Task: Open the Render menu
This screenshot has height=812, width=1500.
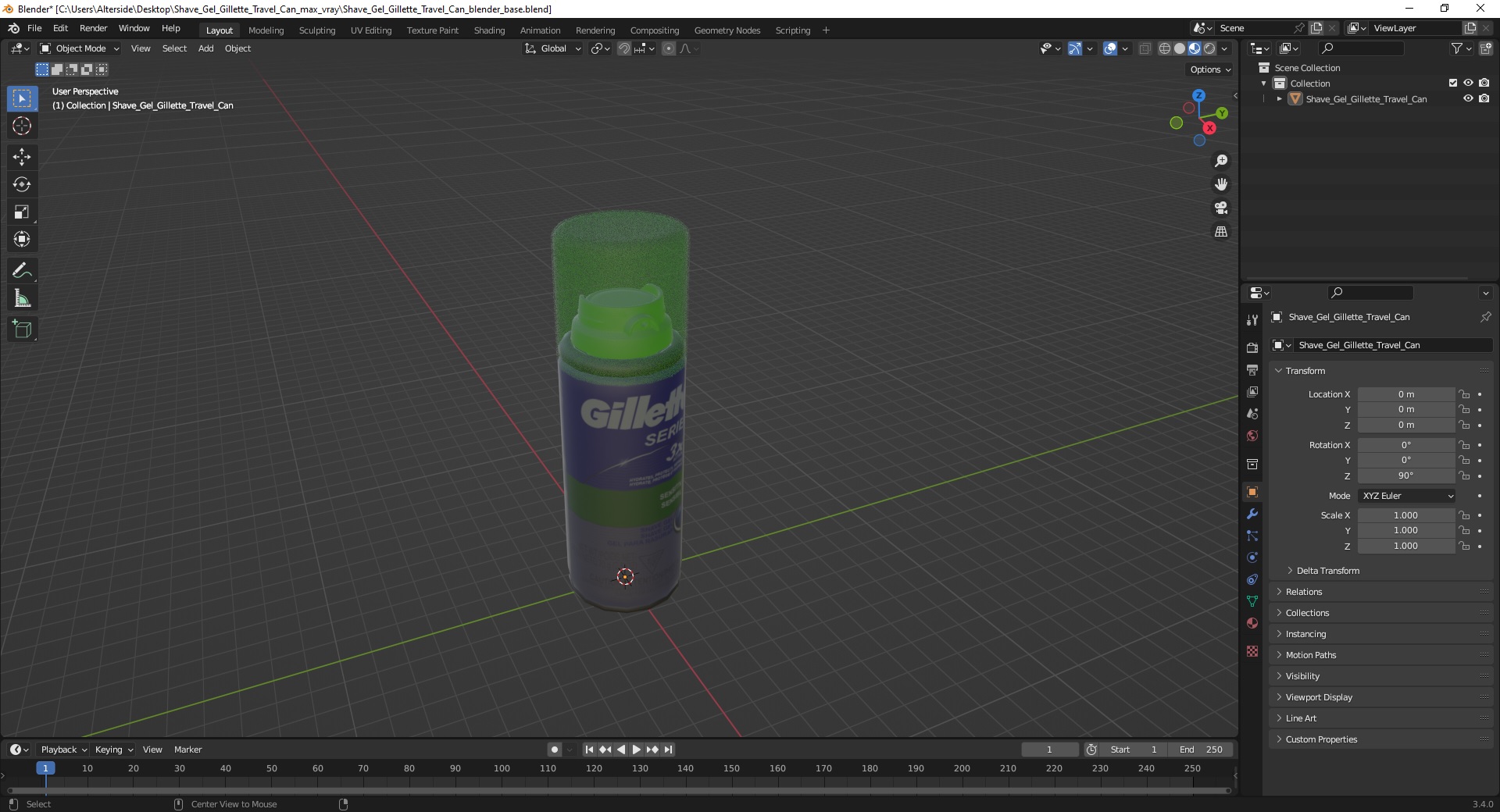Action: click(93, 28)
